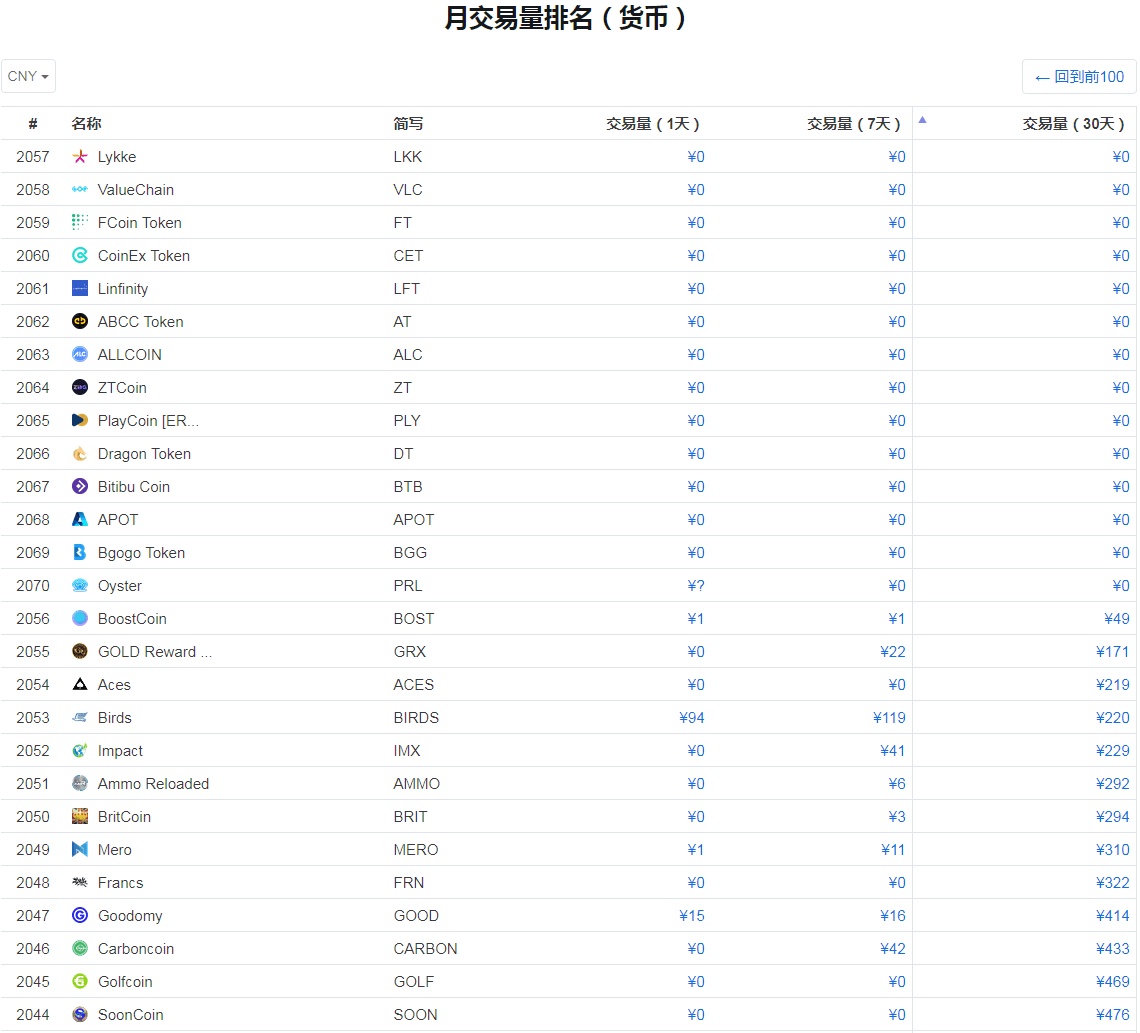Open the Lykke coin link
Image resolution: width=1140 pixels, height=1033 pixels.
[117, 156]
